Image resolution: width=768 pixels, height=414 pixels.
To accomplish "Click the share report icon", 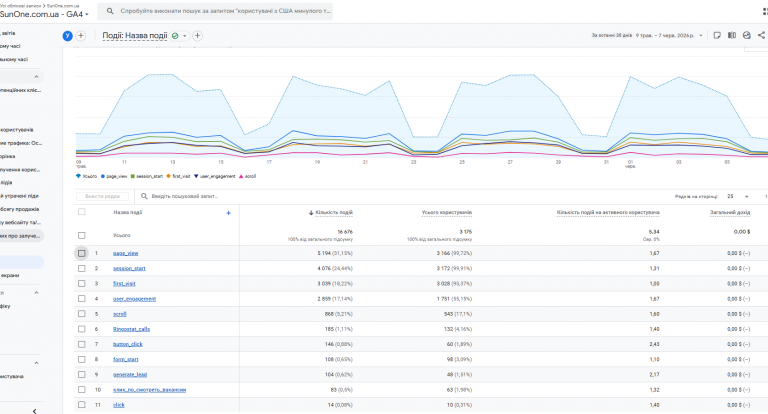I will point(761,35).
